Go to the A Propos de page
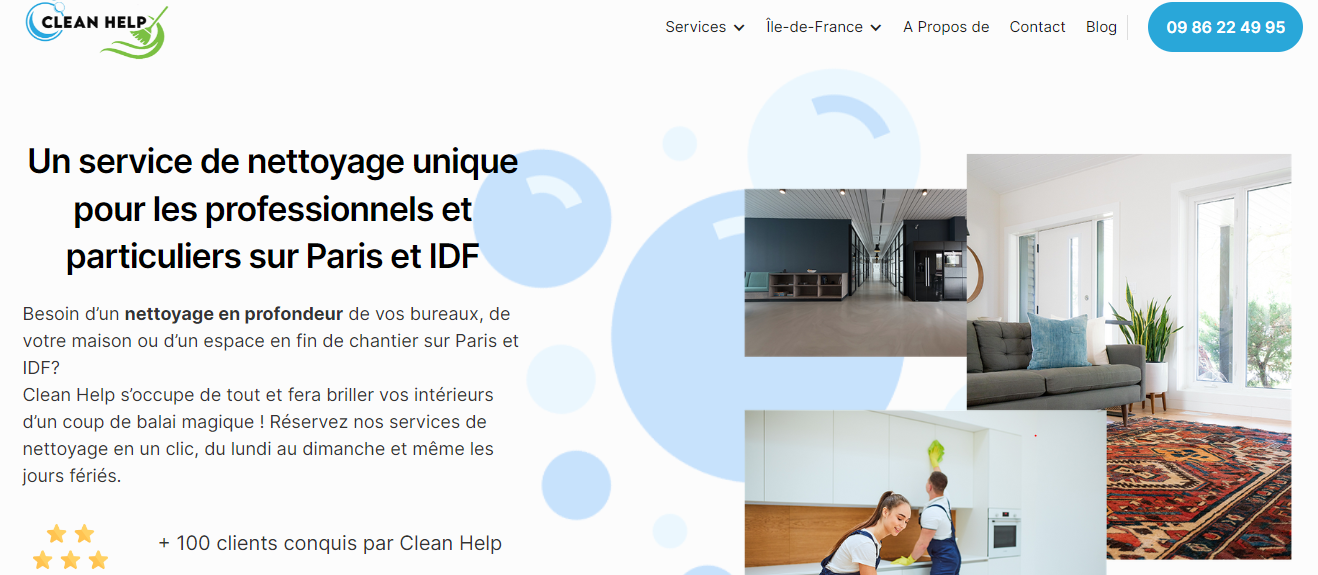1318x575 pixels. click(x=946, y=27)
